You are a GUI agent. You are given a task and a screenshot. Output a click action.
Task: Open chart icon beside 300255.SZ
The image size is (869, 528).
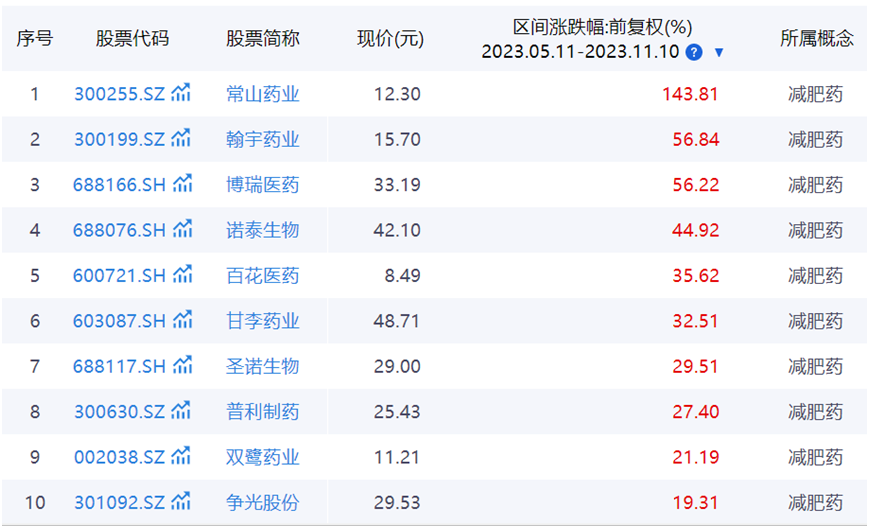[181, 93]
